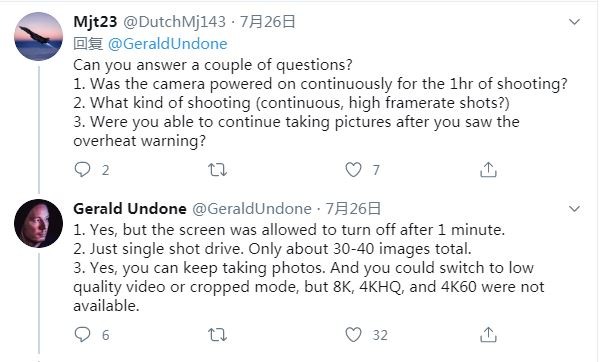Retweet Gerald Undone's answer tweet
601x362 pixels.
[217, 334]
